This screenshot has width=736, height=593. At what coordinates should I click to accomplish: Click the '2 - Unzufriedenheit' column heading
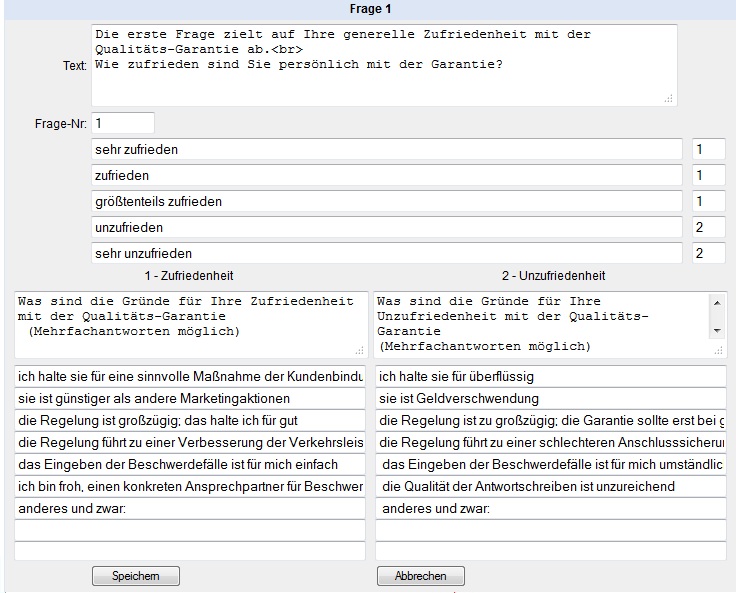(553, 276)
